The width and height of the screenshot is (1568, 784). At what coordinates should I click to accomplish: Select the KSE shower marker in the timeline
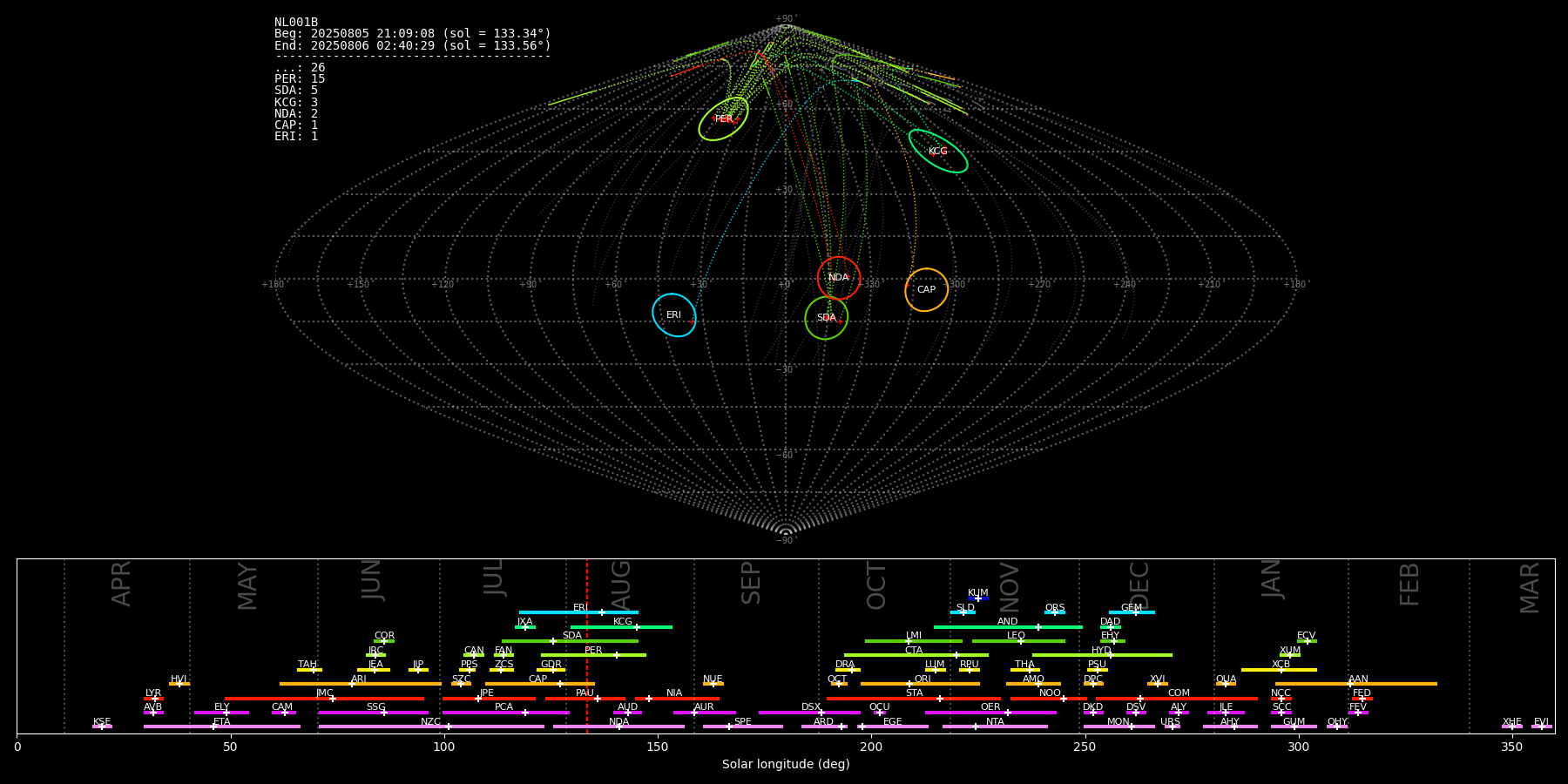[x=102, y=727]
